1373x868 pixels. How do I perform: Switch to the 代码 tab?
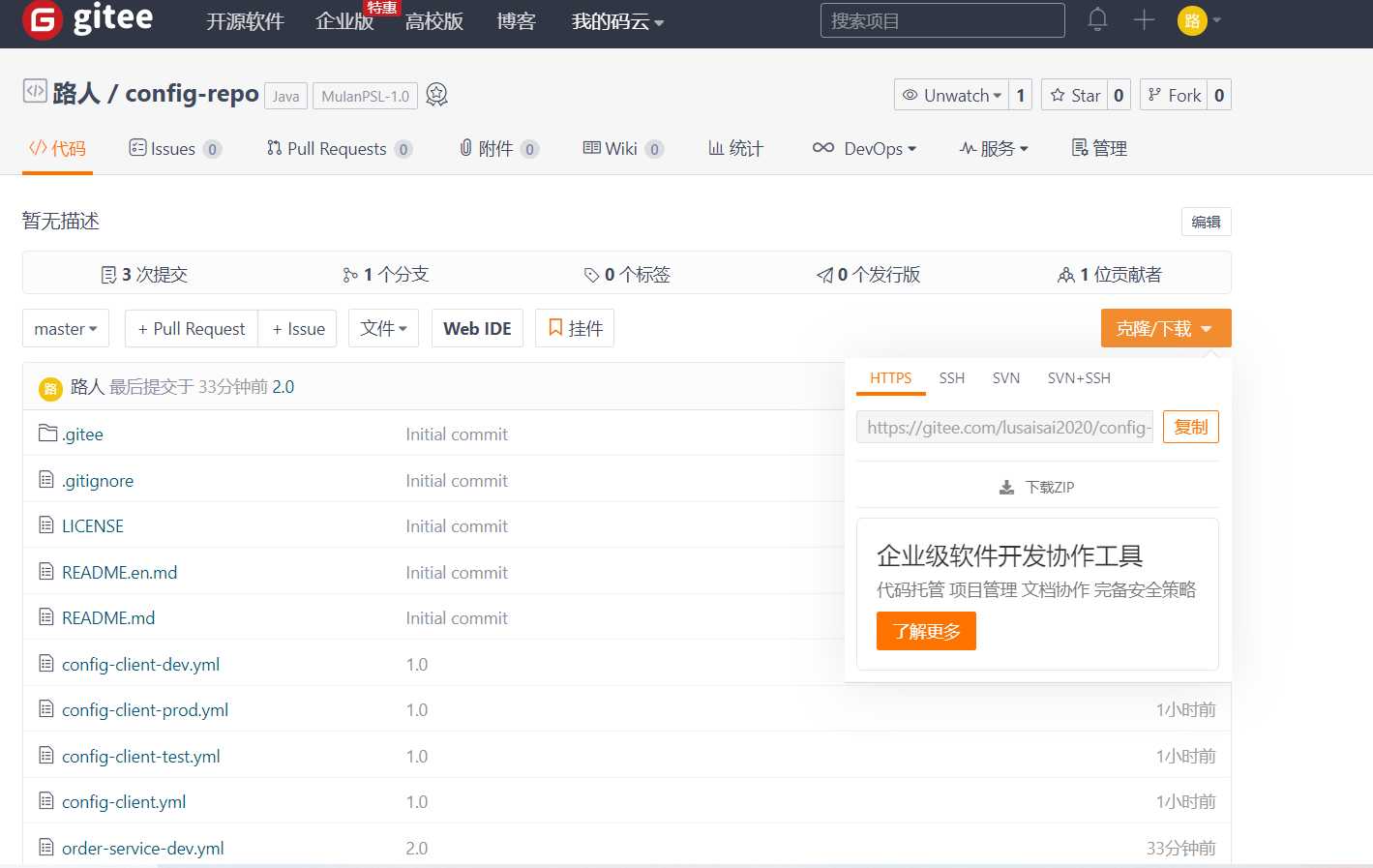57,148
